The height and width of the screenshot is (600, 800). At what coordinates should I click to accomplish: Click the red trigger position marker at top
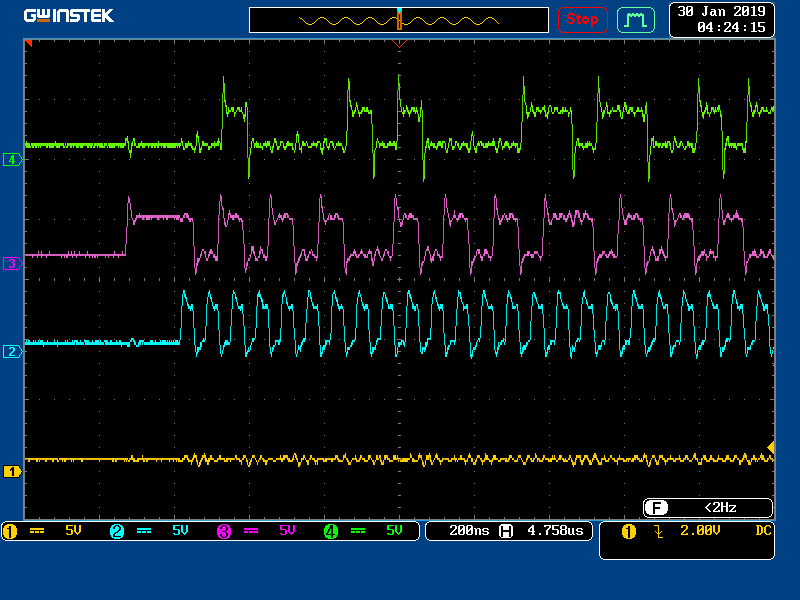(x=399, y=44)
